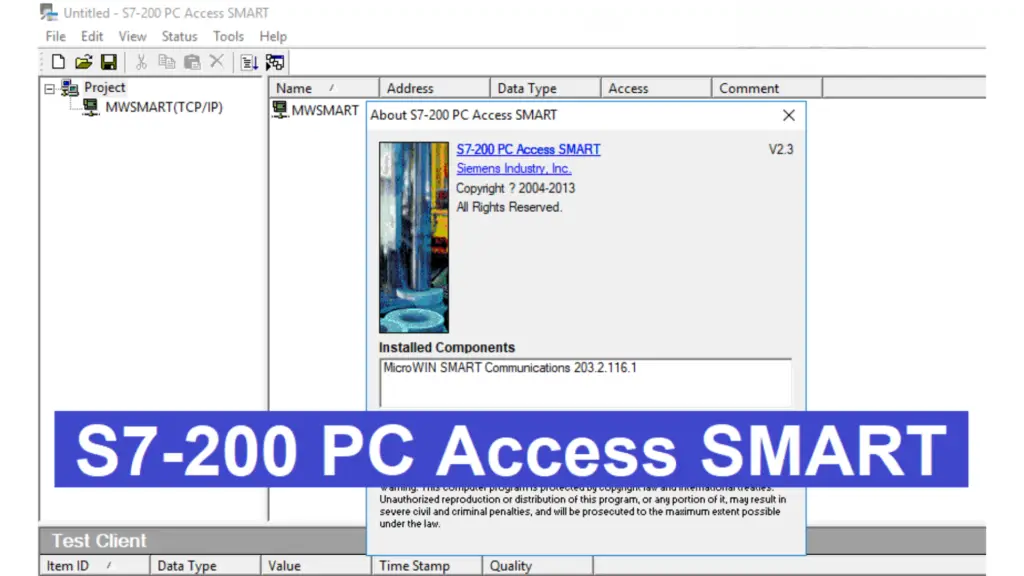Open the Siemens Industry, Inc. link
The width and height of the screenshot is (1024, 576).
pos(513,168)
